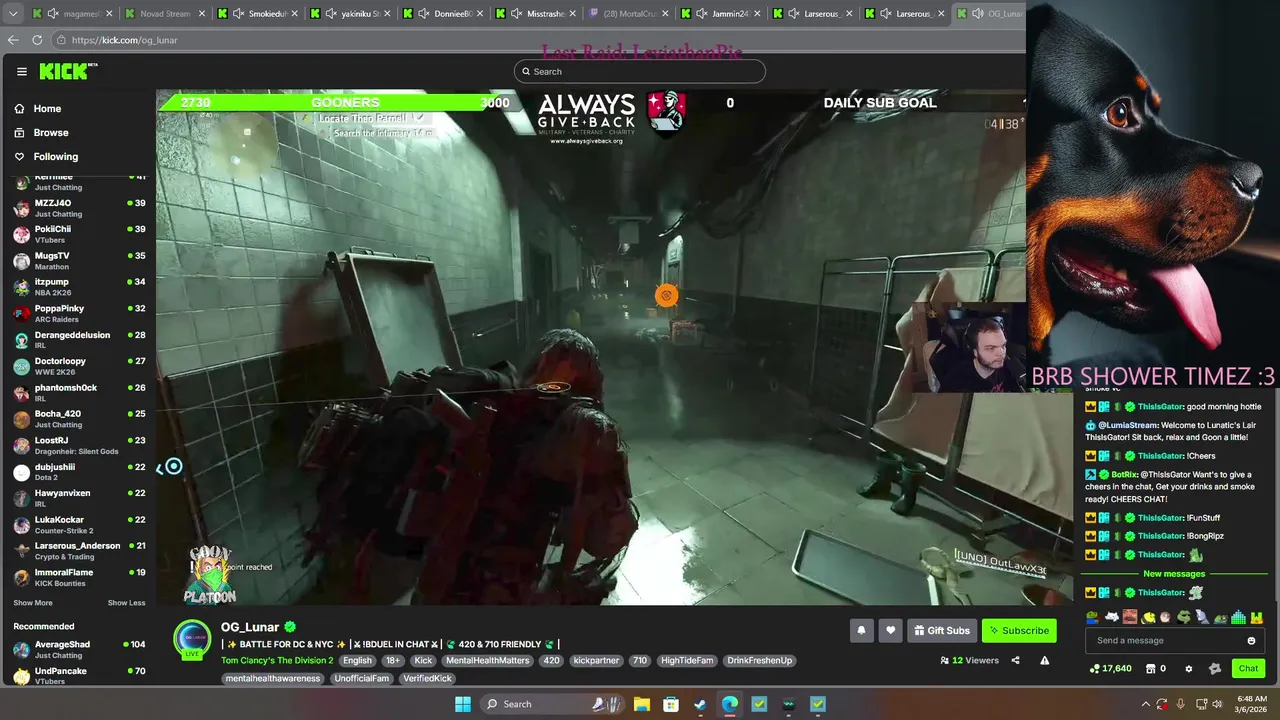
Task: Click the verified badge next to OG_Lunar
Action: 290,627
